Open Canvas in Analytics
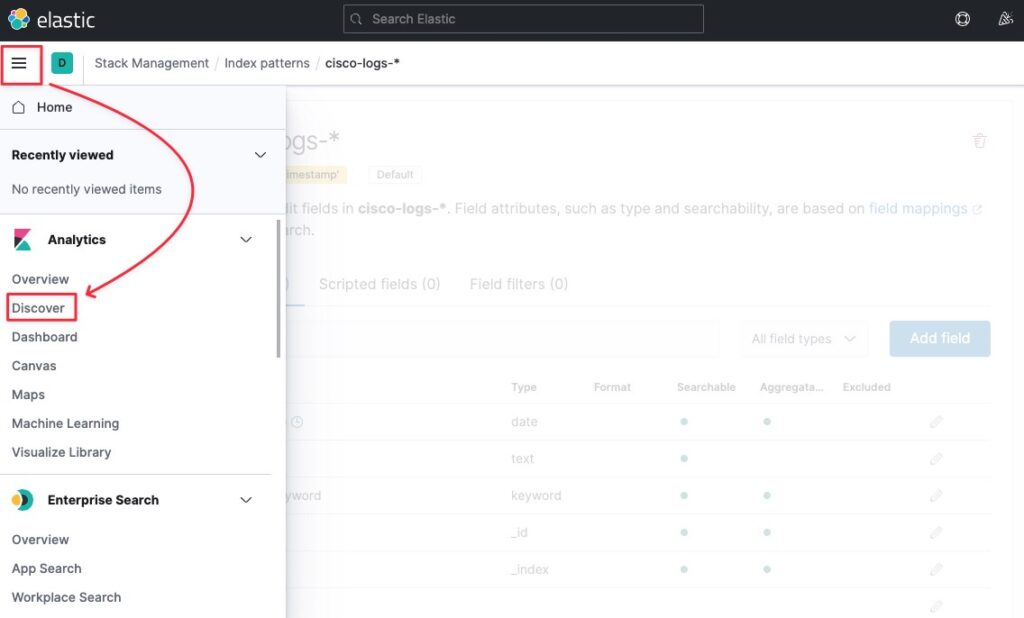 point(34,366)
